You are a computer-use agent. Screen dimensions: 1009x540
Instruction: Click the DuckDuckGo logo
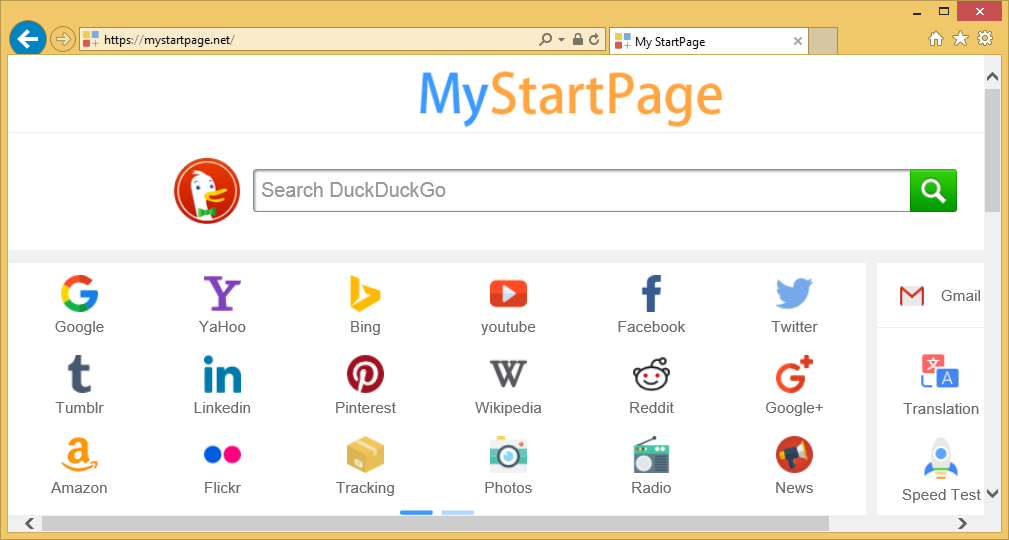click(207, 191)
